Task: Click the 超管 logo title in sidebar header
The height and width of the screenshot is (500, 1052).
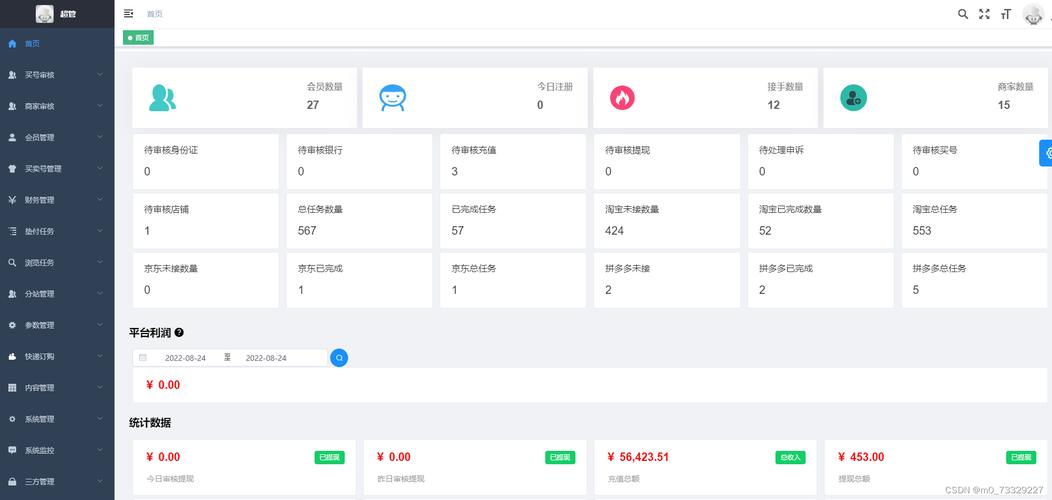Action: [x=68, y=14]
